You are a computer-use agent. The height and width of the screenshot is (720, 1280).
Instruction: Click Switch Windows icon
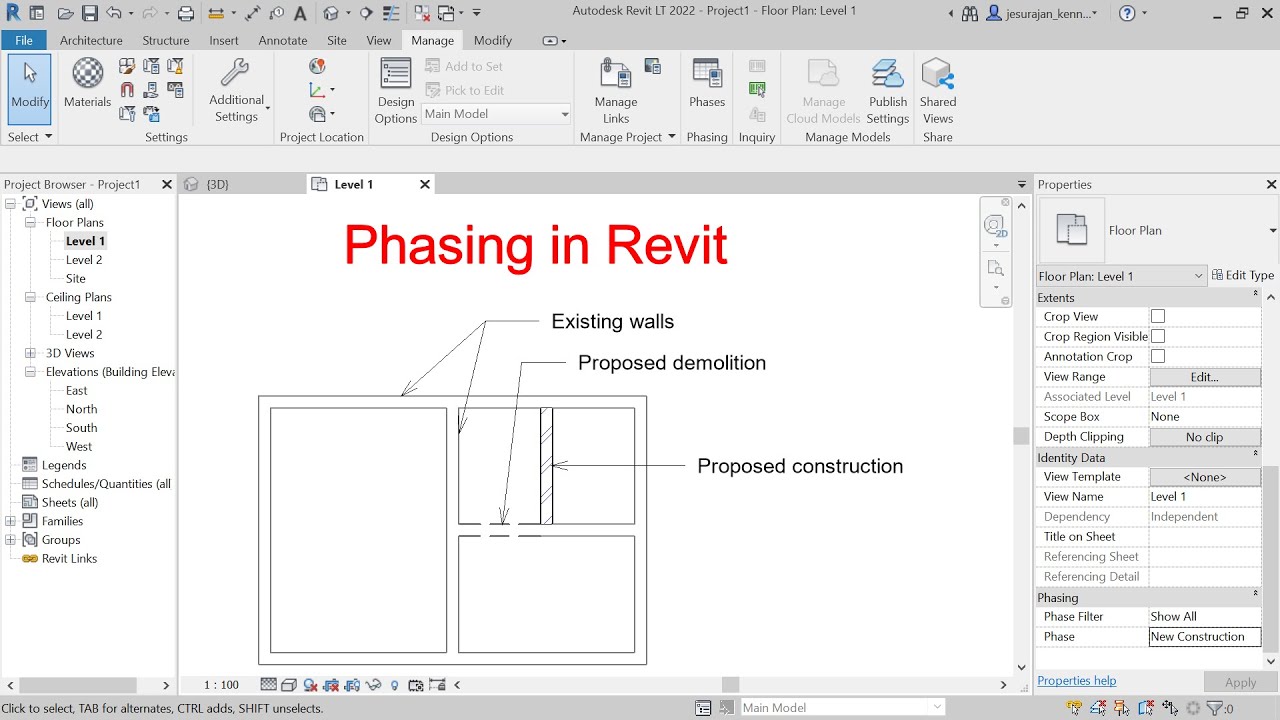click(x=446, y=13)
